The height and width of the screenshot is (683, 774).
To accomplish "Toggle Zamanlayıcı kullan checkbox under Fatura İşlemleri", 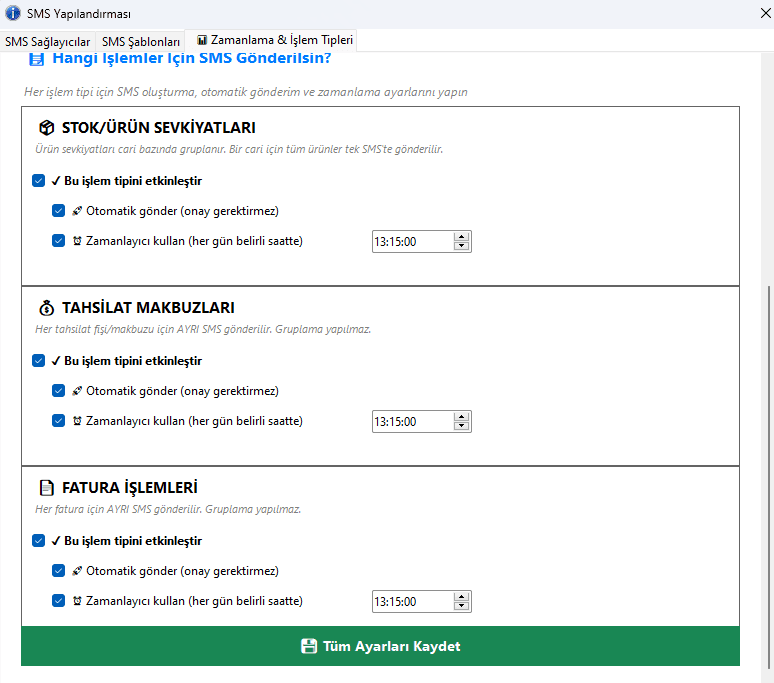I will point(58,601).
